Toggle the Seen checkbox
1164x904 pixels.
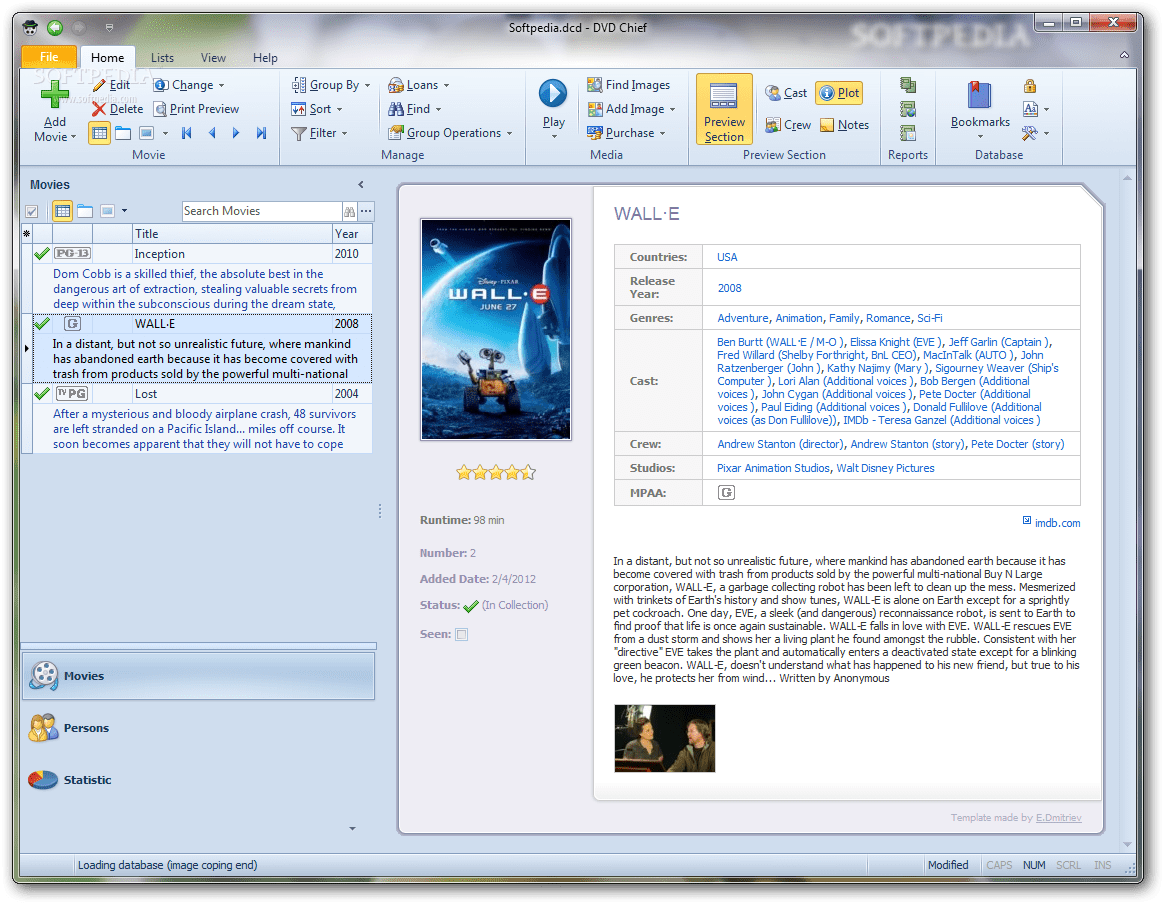pos(462,635)
